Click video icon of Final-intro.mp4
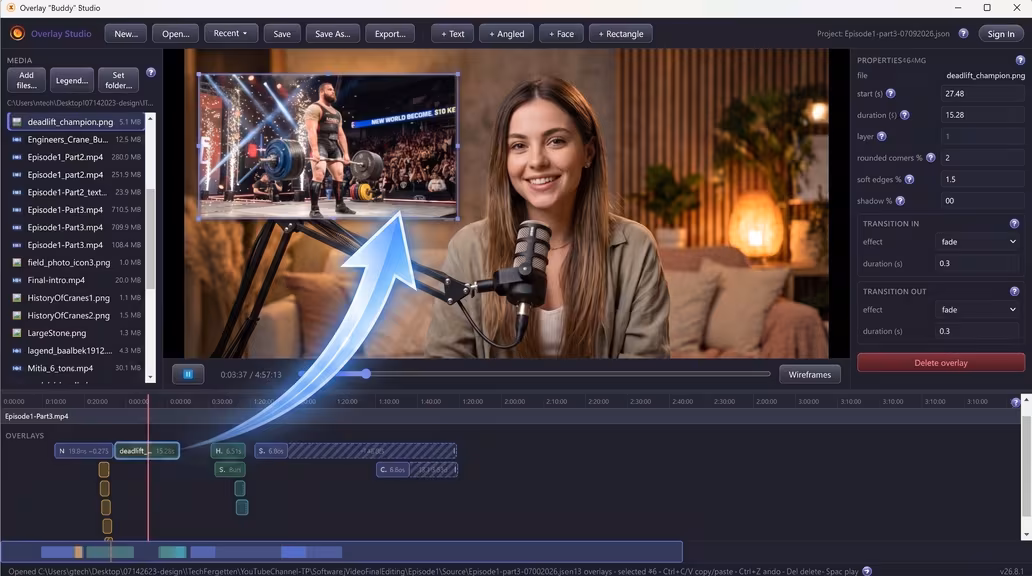 pos(17,280)
